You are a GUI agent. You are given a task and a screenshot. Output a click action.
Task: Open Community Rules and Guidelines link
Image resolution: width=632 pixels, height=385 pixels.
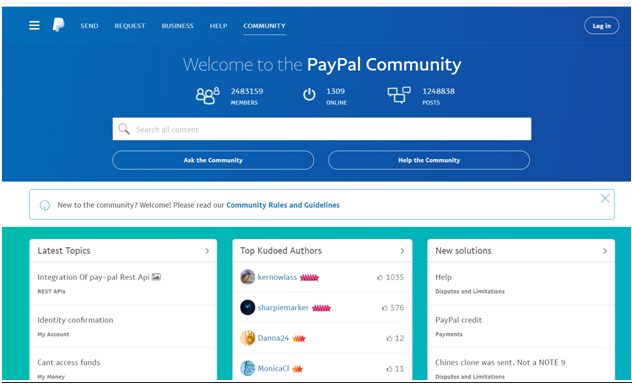click(x=283, y=205)
